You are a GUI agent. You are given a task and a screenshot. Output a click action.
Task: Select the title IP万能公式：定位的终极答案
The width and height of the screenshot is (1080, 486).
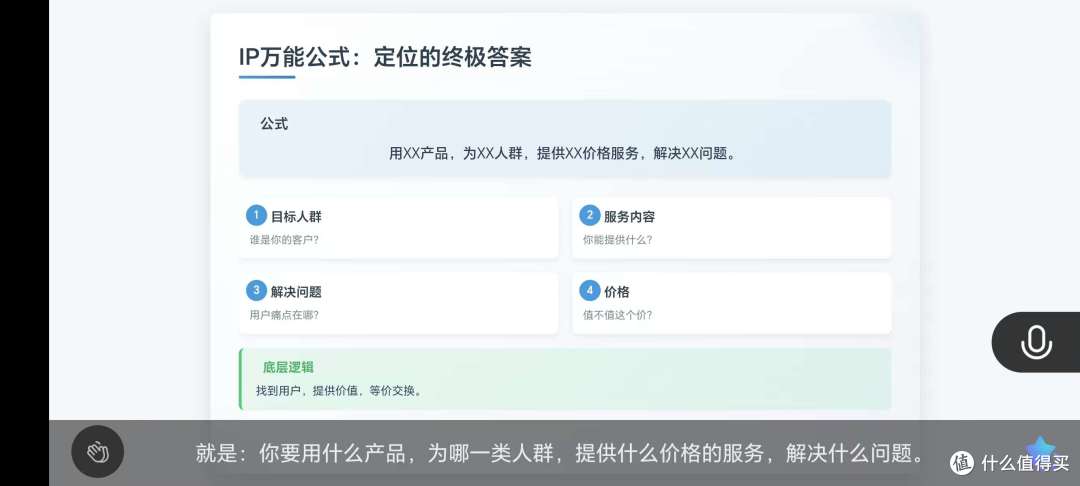[385, 56]
